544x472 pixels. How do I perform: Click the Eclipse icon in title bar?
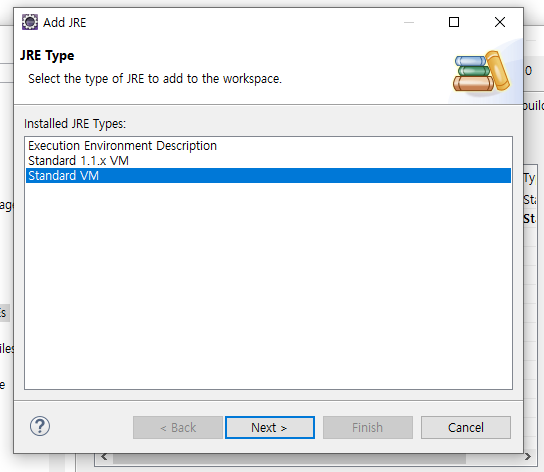pos(30,22)
